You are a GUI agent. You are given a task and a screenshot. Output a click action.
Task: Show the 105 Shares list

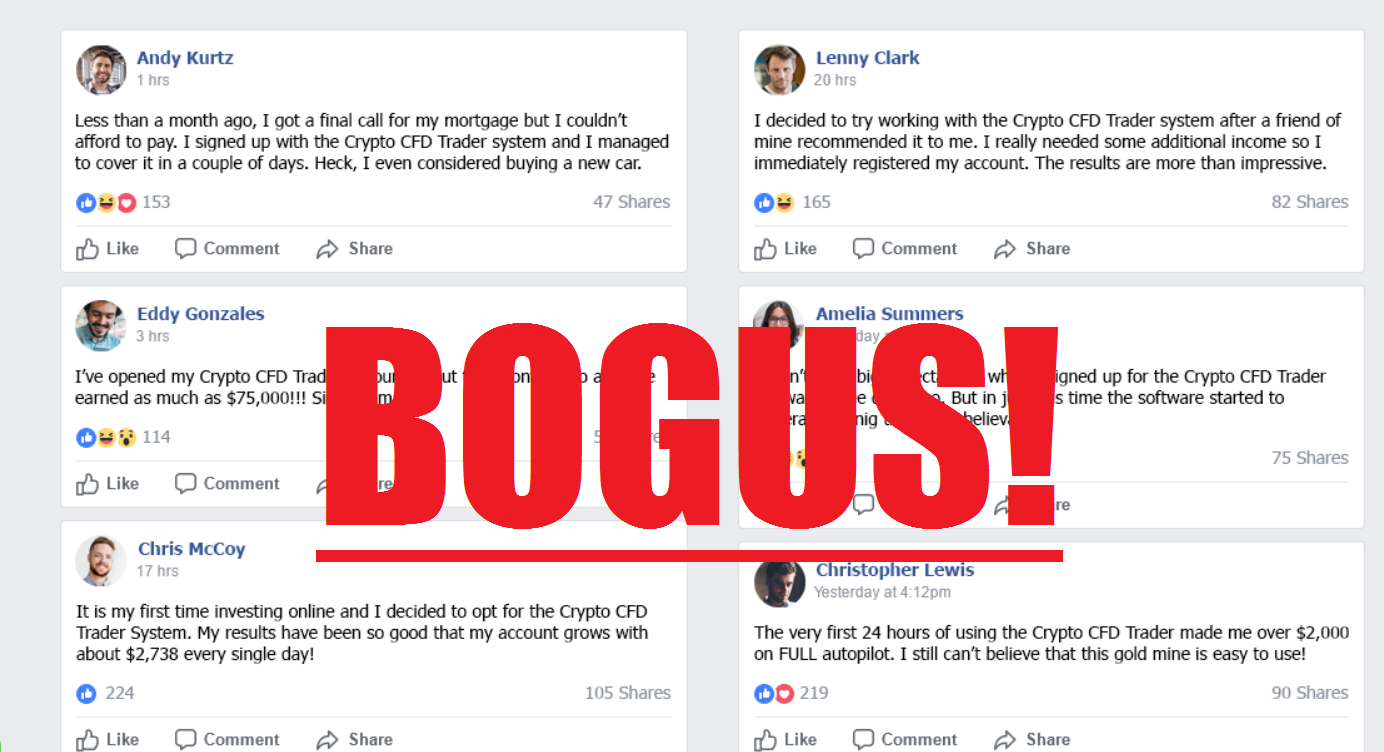pyautogui.click(x=628, y=693)
